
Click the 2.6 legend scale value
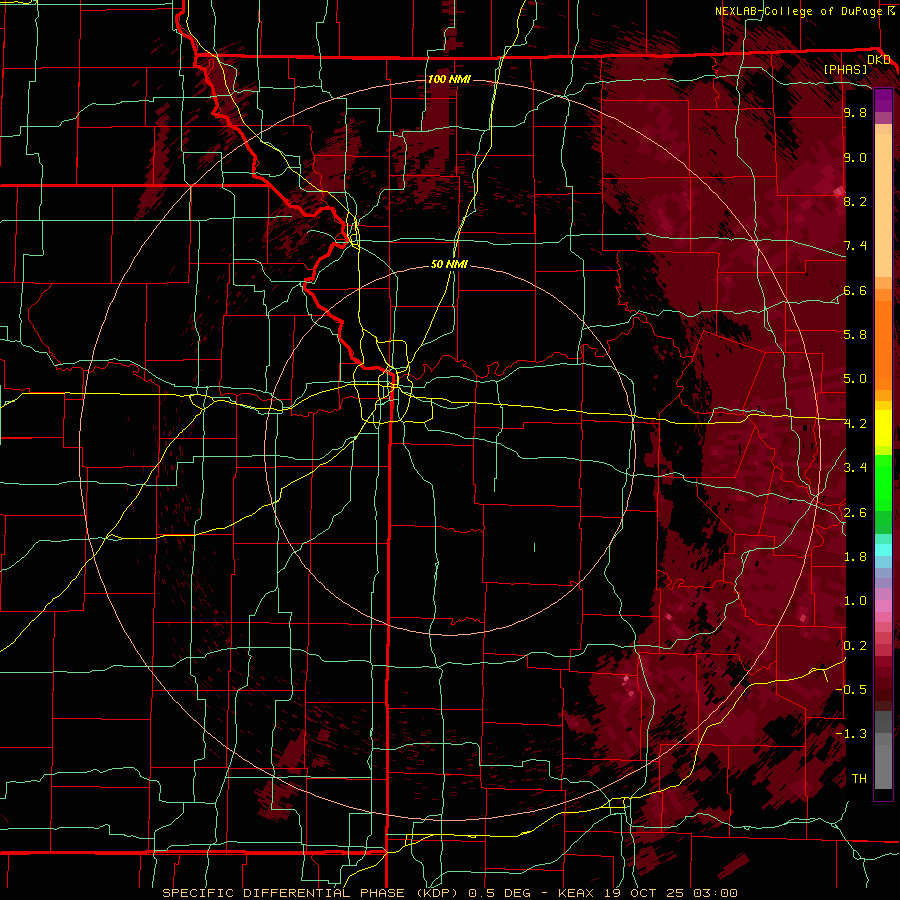coord(855,513)
